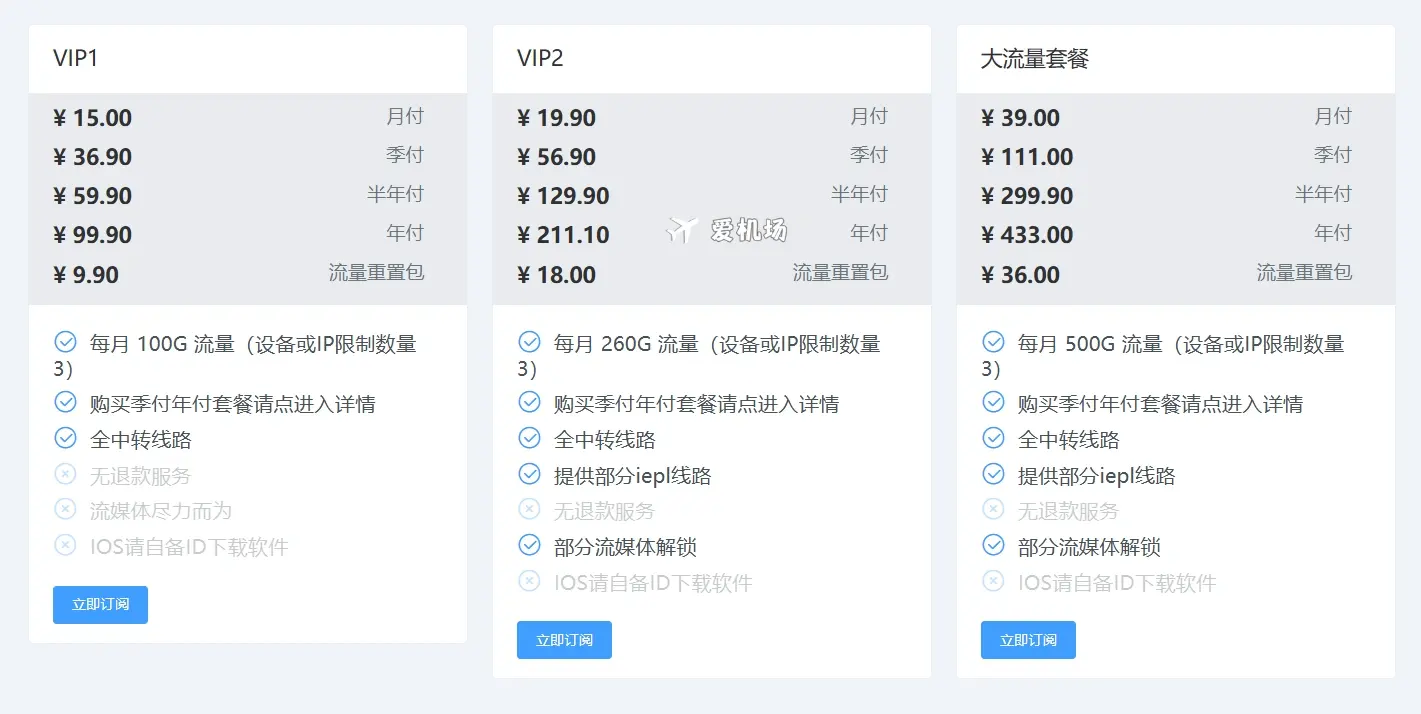Click the cross icon beside 无退款服务 under VIP2

[529, 509]
